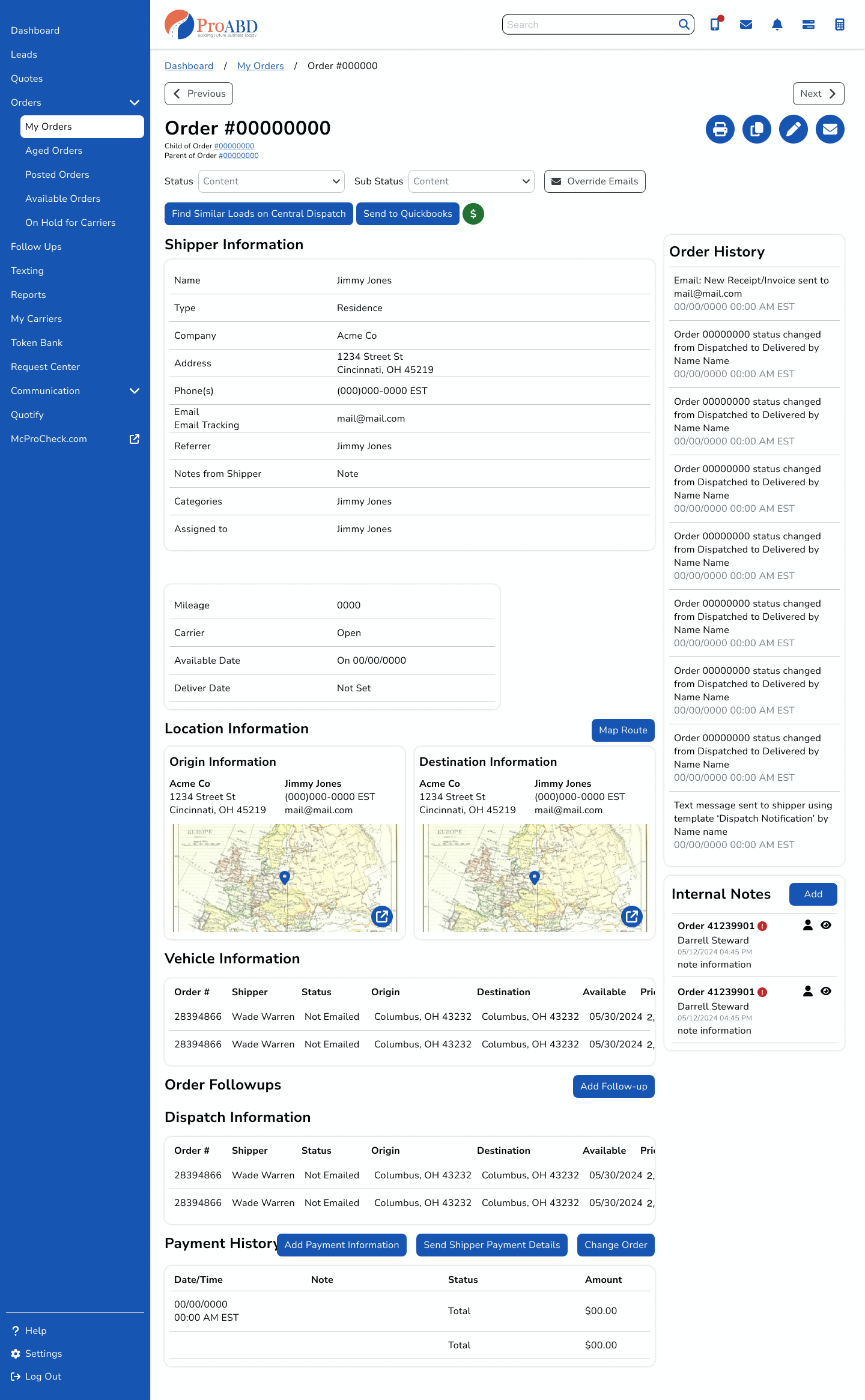Viewport: 865px width, 1400px height.
Task: Click the person icon on first internal note
Action: click(808, 926)
